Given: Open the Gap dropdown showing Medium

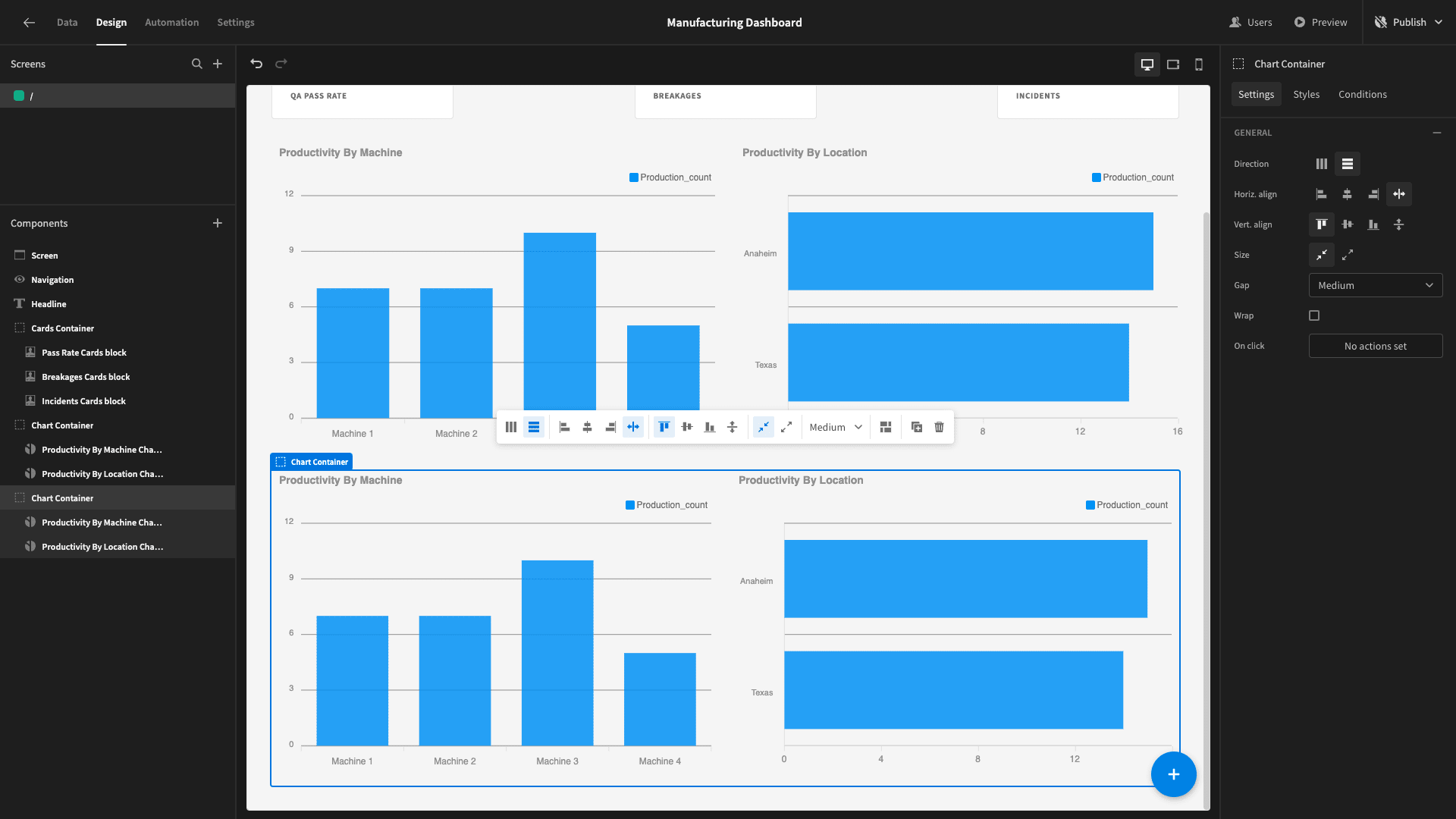Looking at the screenshot, I should click(x=1376, y=285).
